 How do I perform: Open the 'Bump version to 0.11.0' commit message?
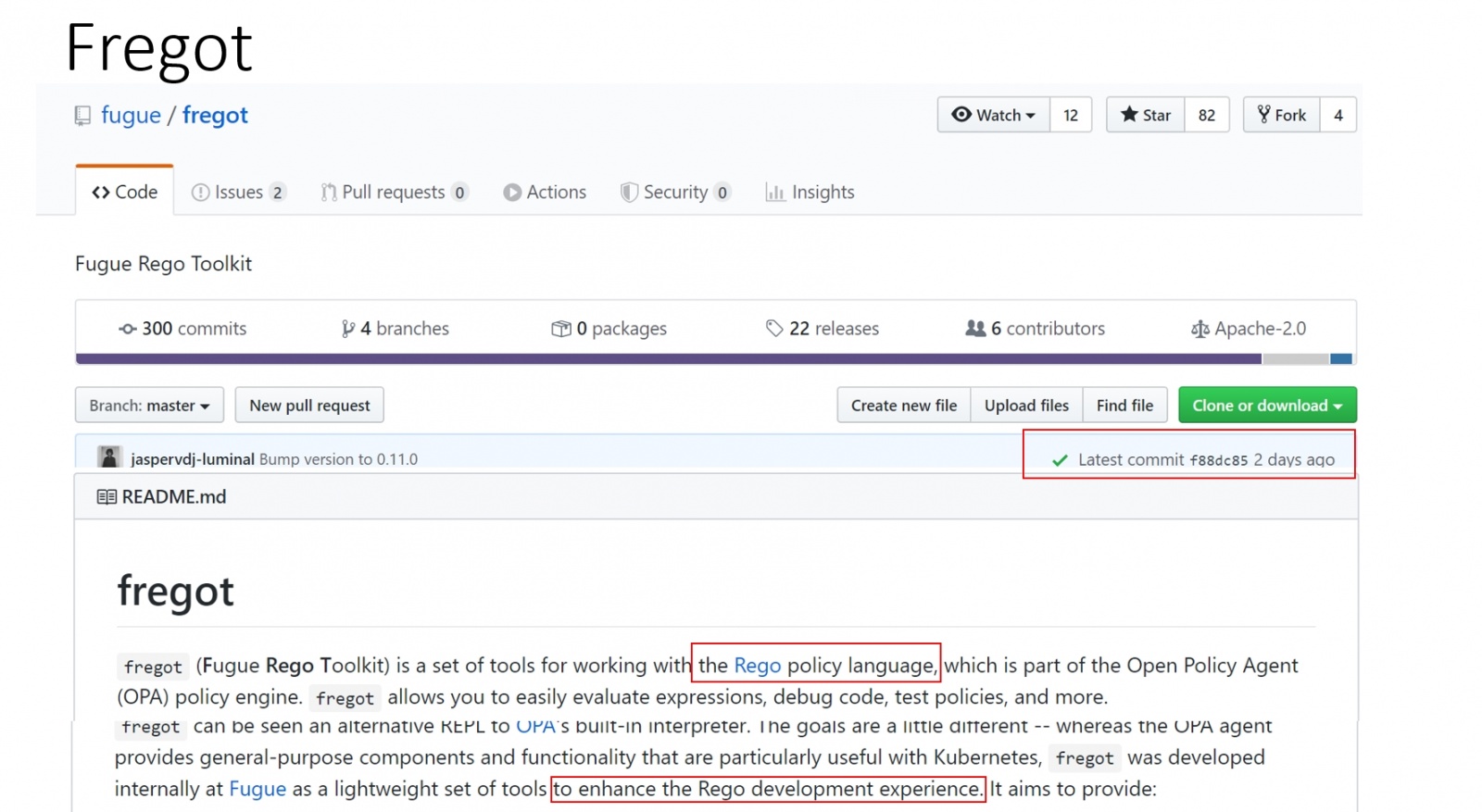tap(339, 459)
